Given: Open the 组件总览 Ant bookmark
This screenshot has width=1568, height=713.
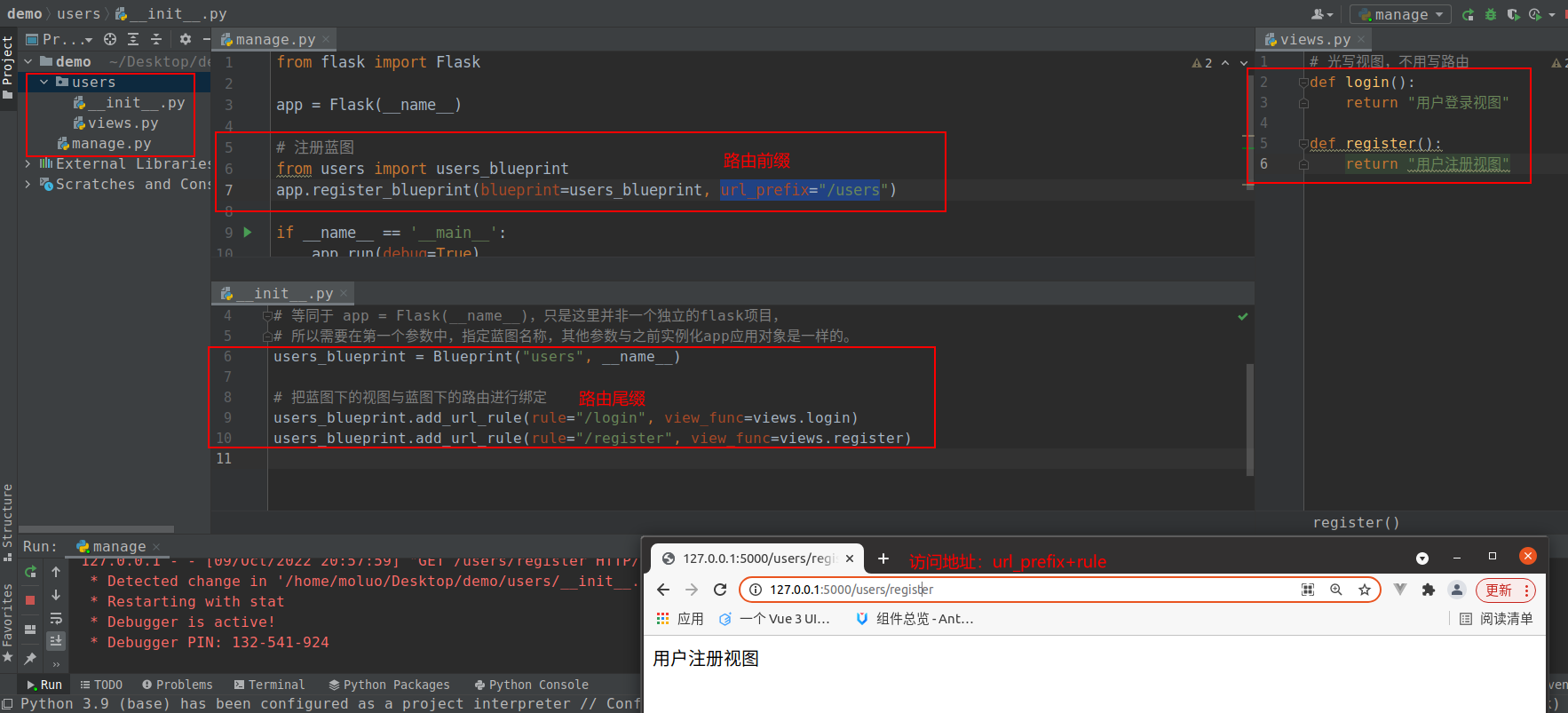Looking at the screenshot, I should 915,619.
